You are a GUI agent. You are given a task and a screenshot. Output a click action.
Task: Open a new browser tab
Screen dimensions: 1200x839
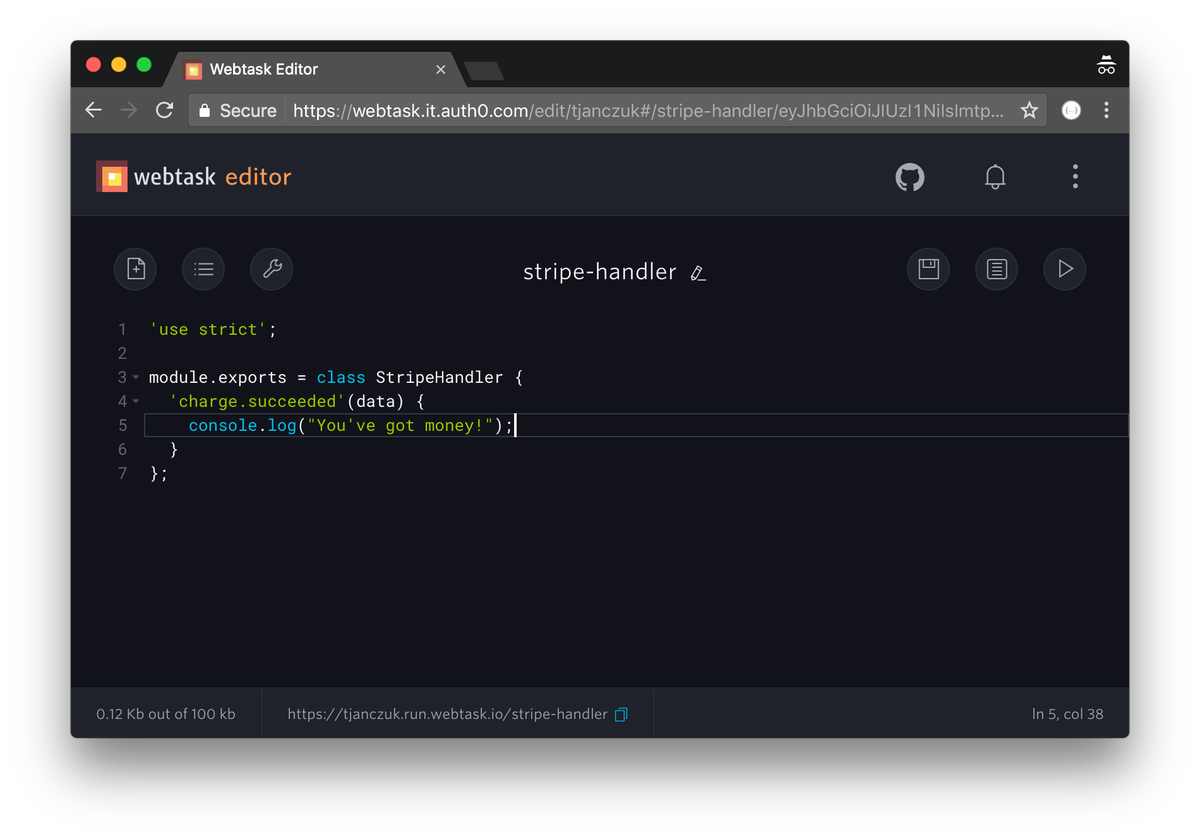coord(485,71)
